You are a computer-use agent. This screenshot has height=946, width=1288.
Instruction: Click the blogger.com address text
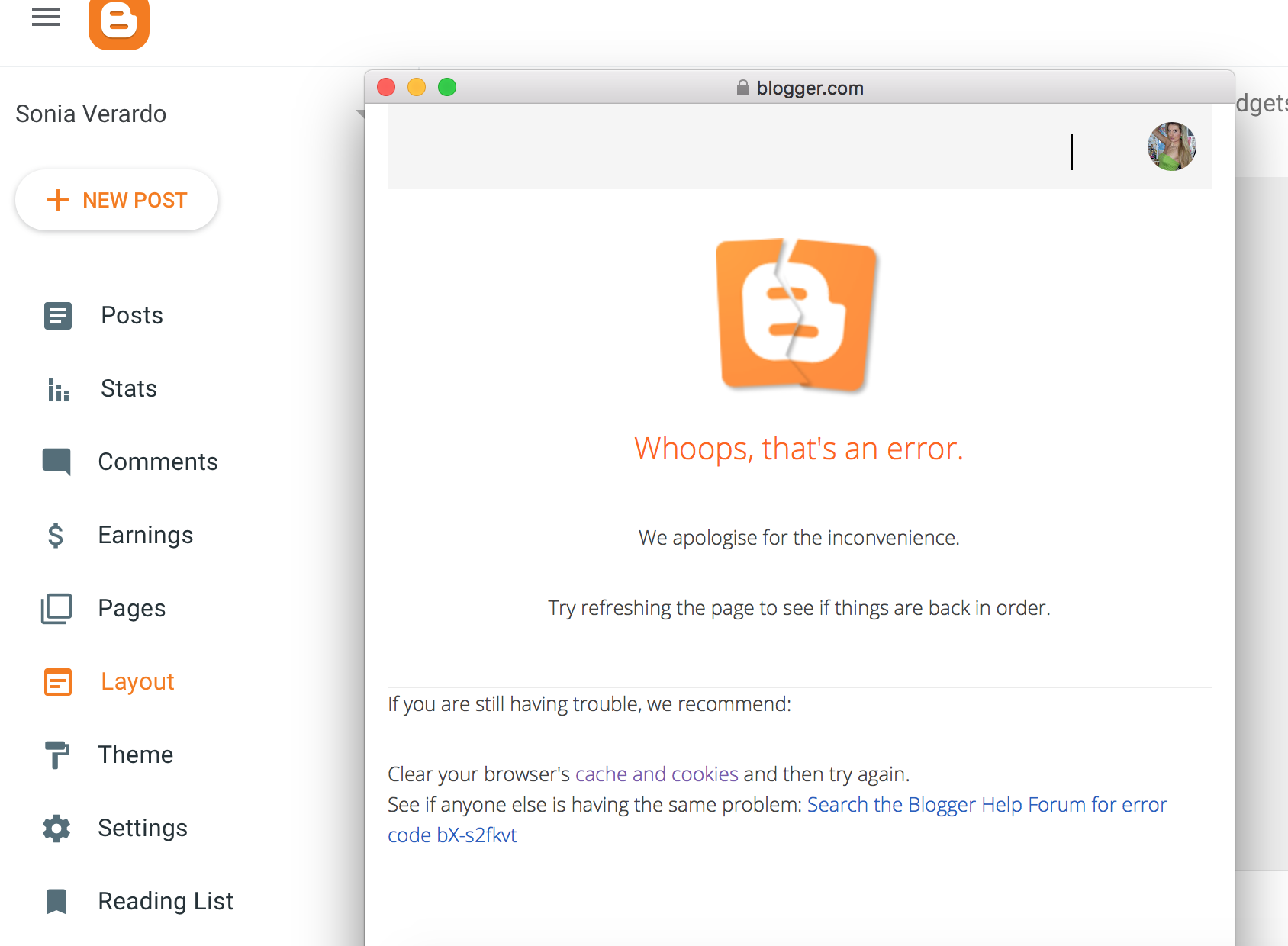coord(810,88)
